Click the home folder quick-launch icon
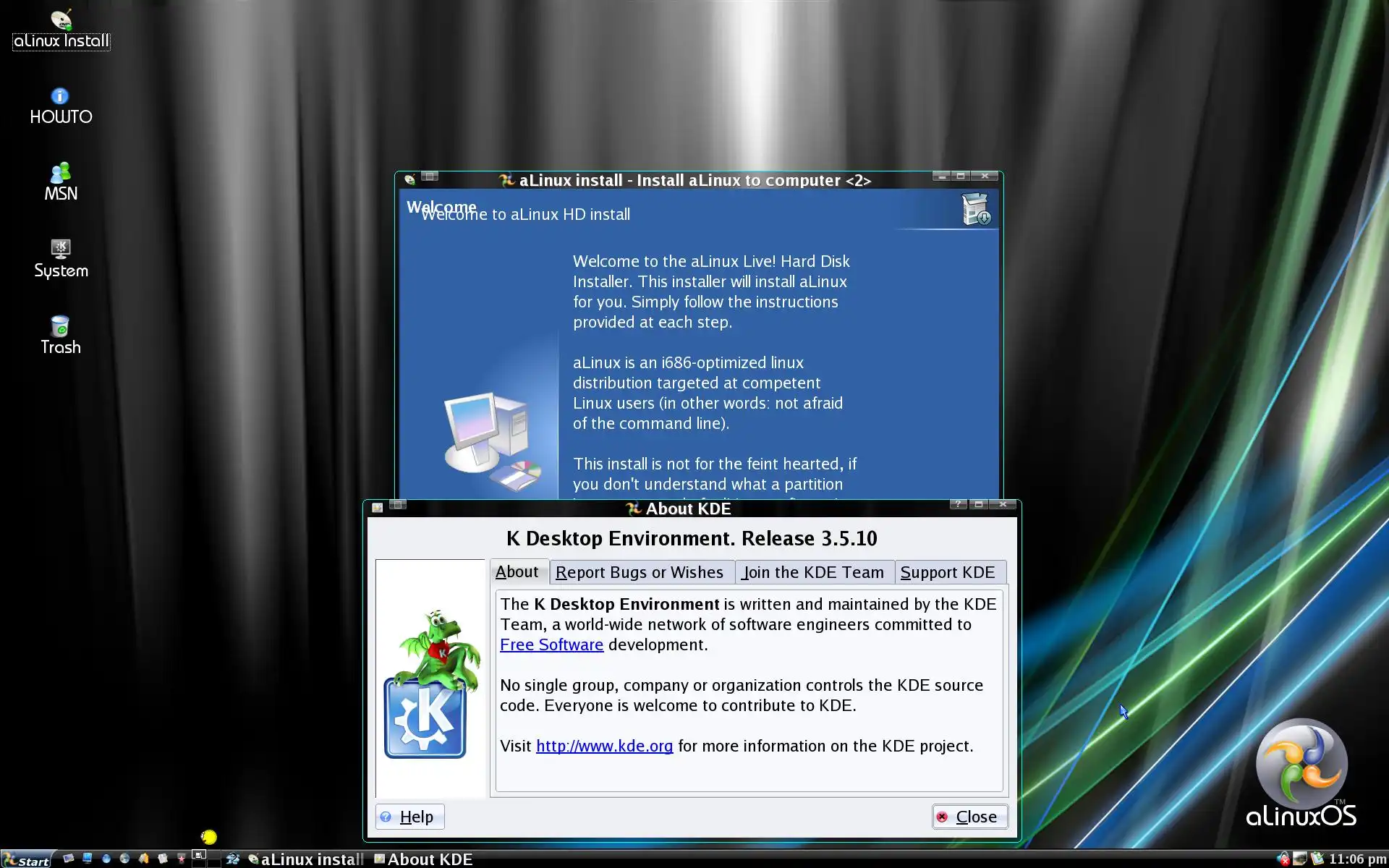This screenshot has height=868, width=1389. (143, 859)
